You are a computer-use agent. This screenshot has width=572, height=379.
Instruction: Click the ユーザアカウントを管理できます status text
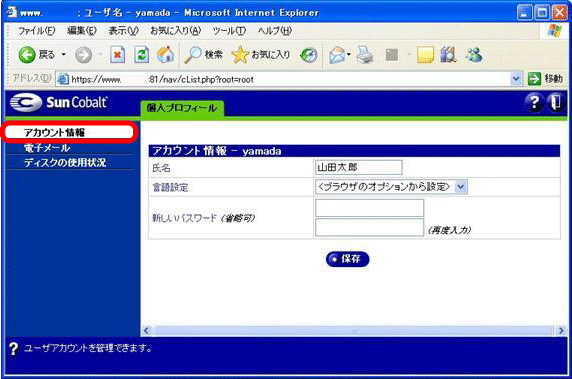[x=88, y=348]
